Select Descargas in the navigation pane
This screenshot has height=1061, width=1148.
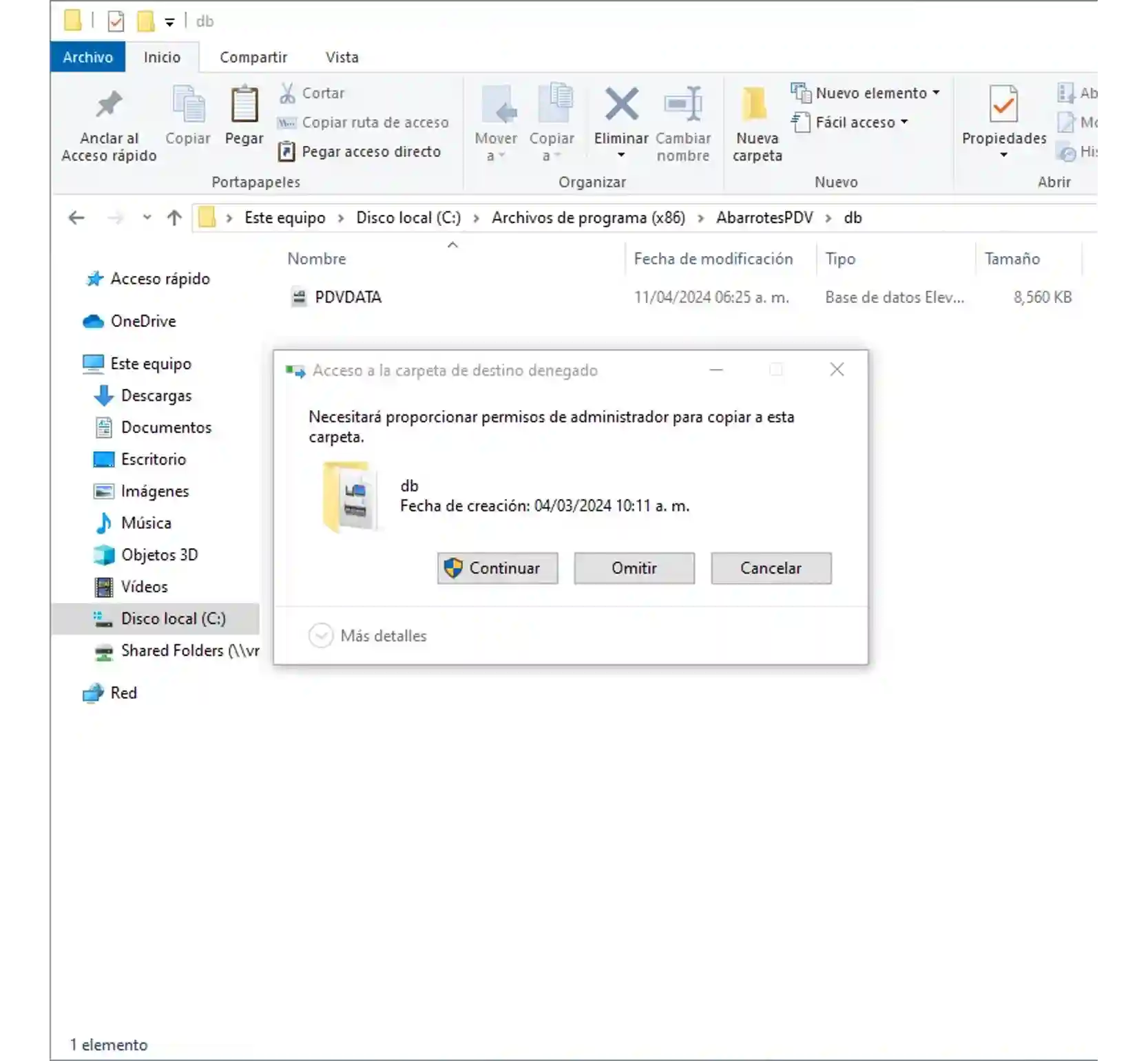click(156, 396)
